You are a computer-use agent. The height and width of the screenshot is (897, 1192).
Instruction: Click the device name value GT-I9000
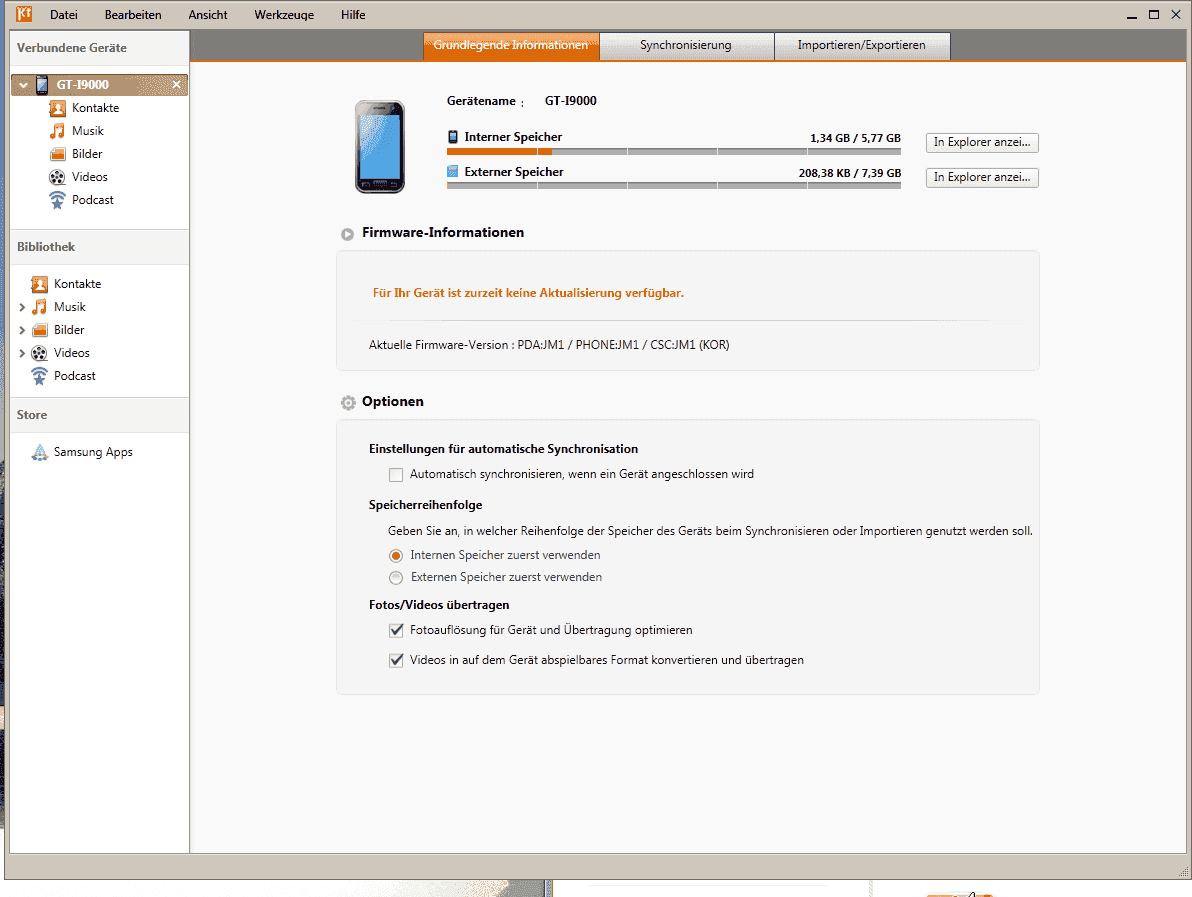[571, 101]
